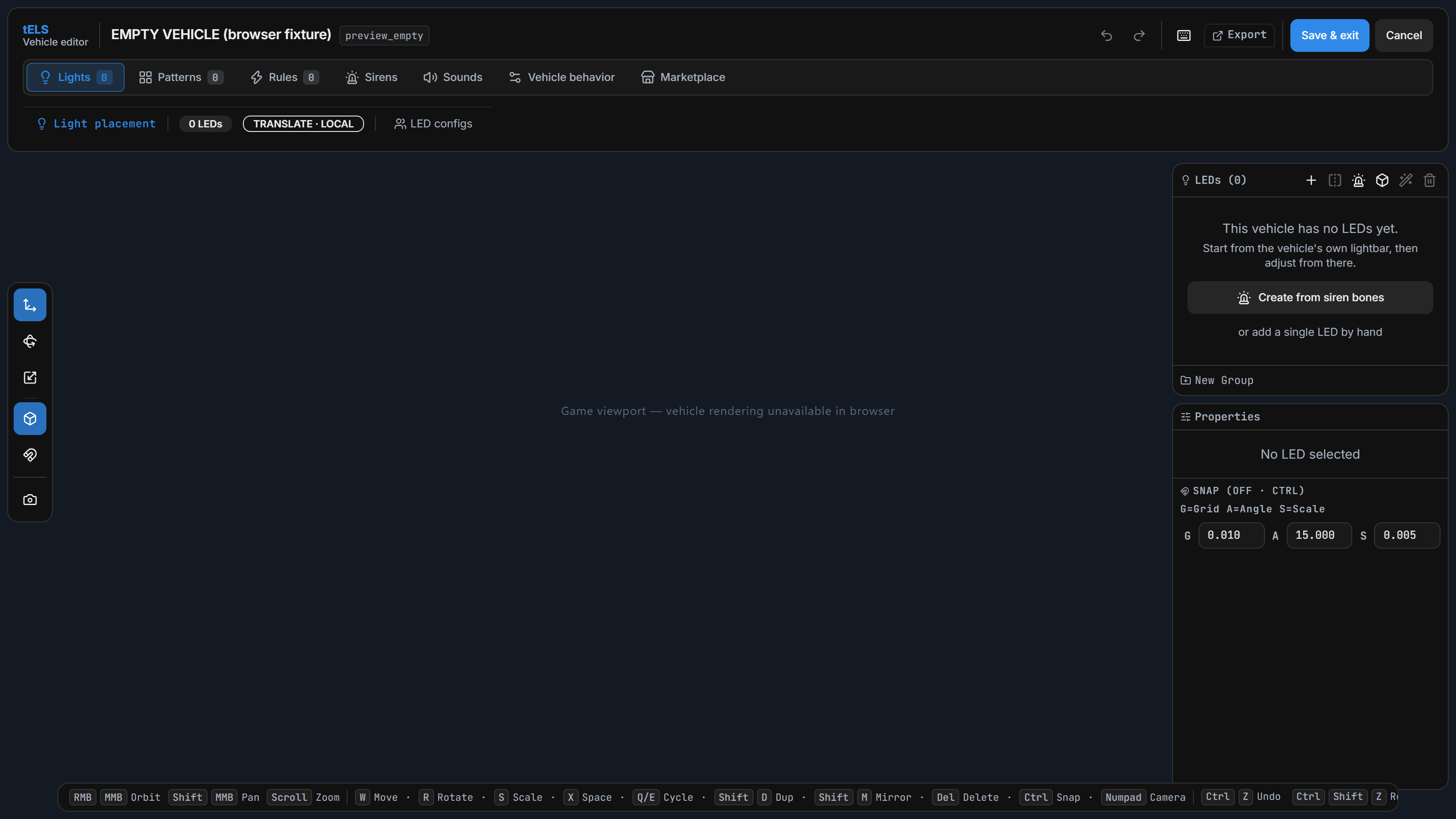Add a new LED with plus icon
This screenshot has height=819, width=1456.
1311,180
